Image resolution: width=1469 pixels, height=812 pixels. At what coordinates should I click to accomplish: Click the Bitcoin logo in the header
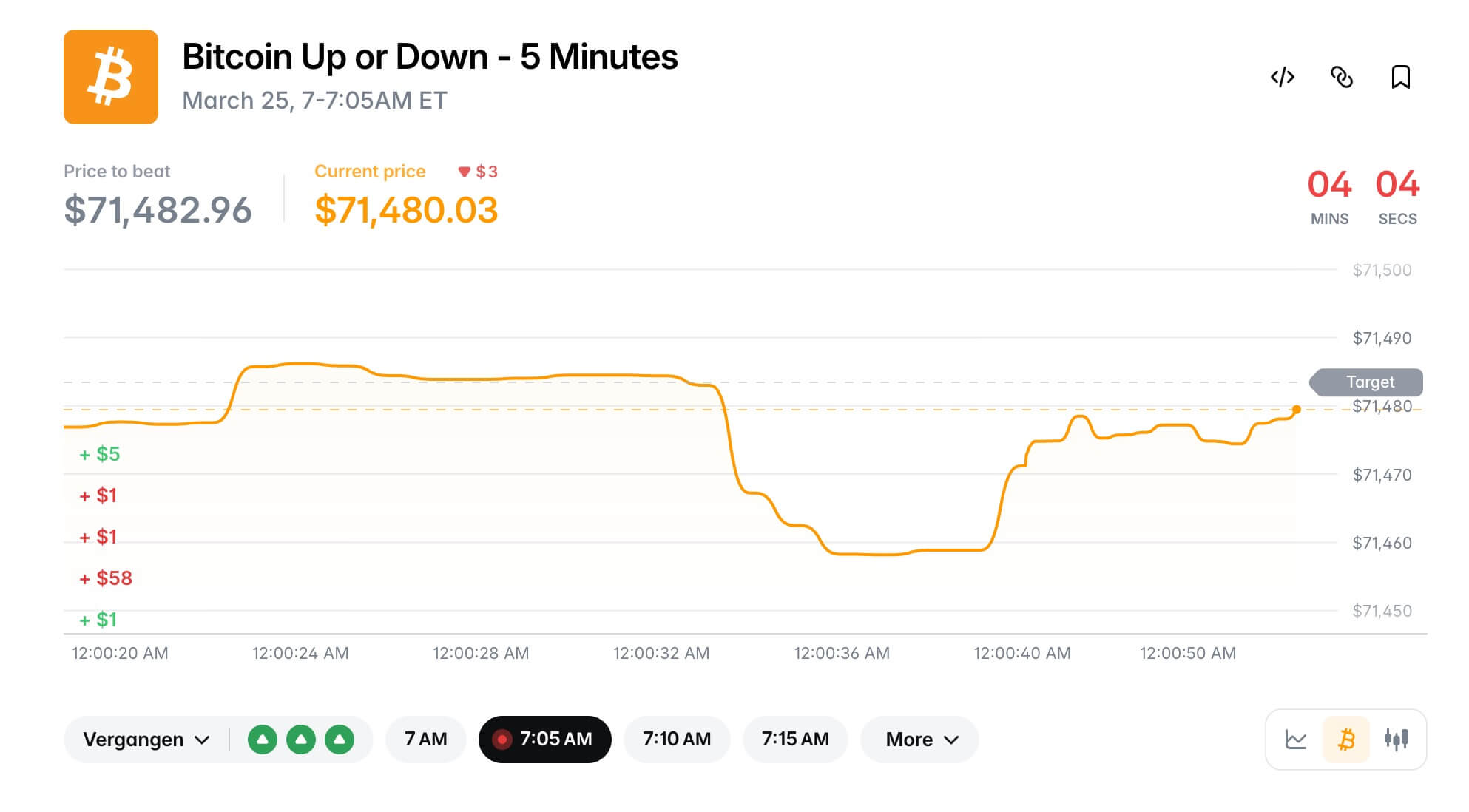coord(111,76)
